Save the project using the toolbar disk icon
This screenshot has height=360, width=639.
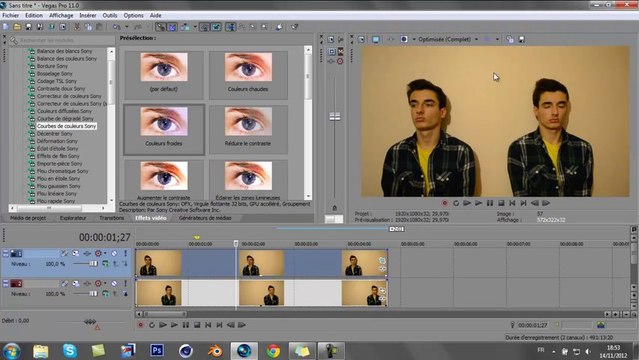29,27
